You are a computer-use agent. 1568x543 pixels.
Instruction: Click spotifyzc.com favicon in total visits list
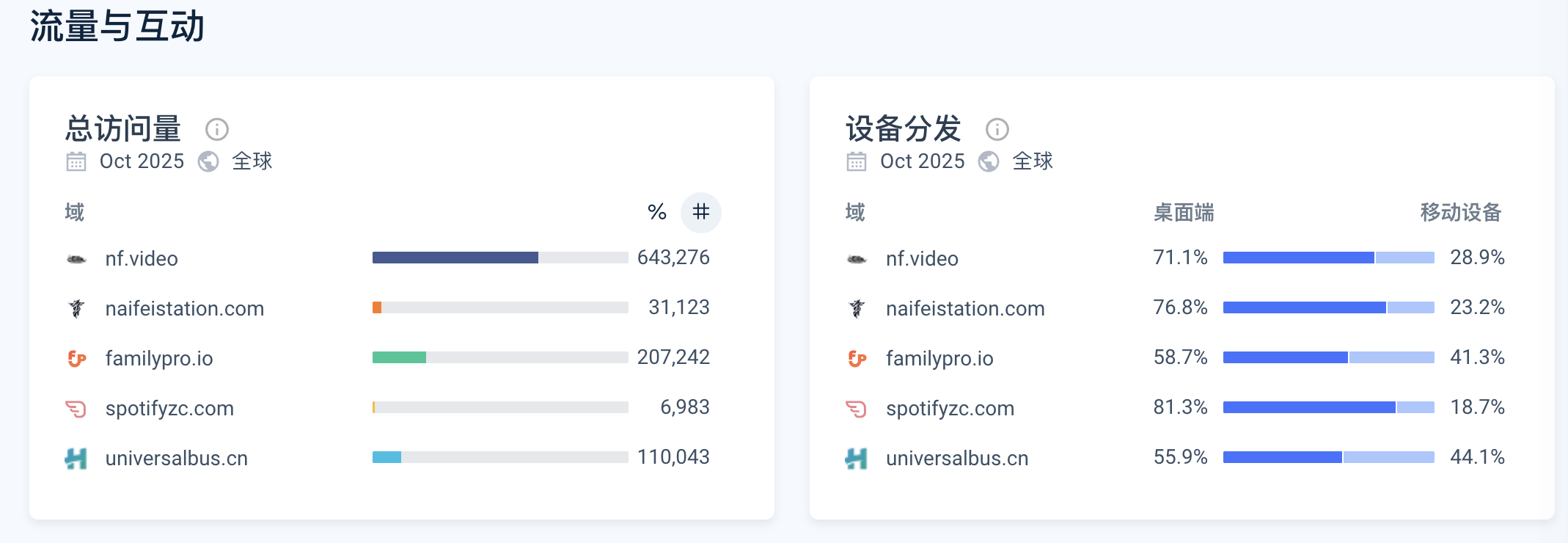[76, 408]
